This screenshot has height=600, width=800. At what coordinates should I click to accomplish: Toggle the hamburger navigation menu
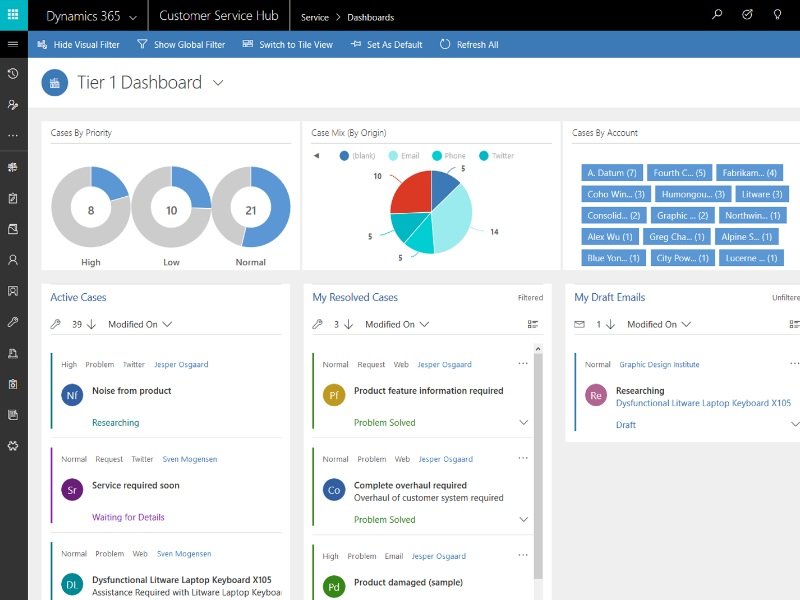click(x=13, y=44)
